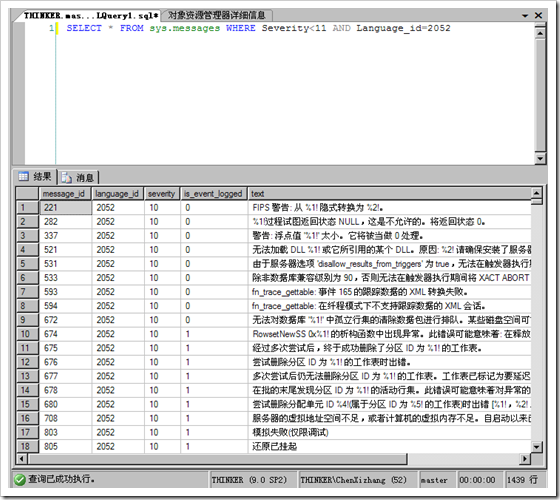Click text cell starting RowsetNewSS
Screen dimensions: 560x500
389,334
